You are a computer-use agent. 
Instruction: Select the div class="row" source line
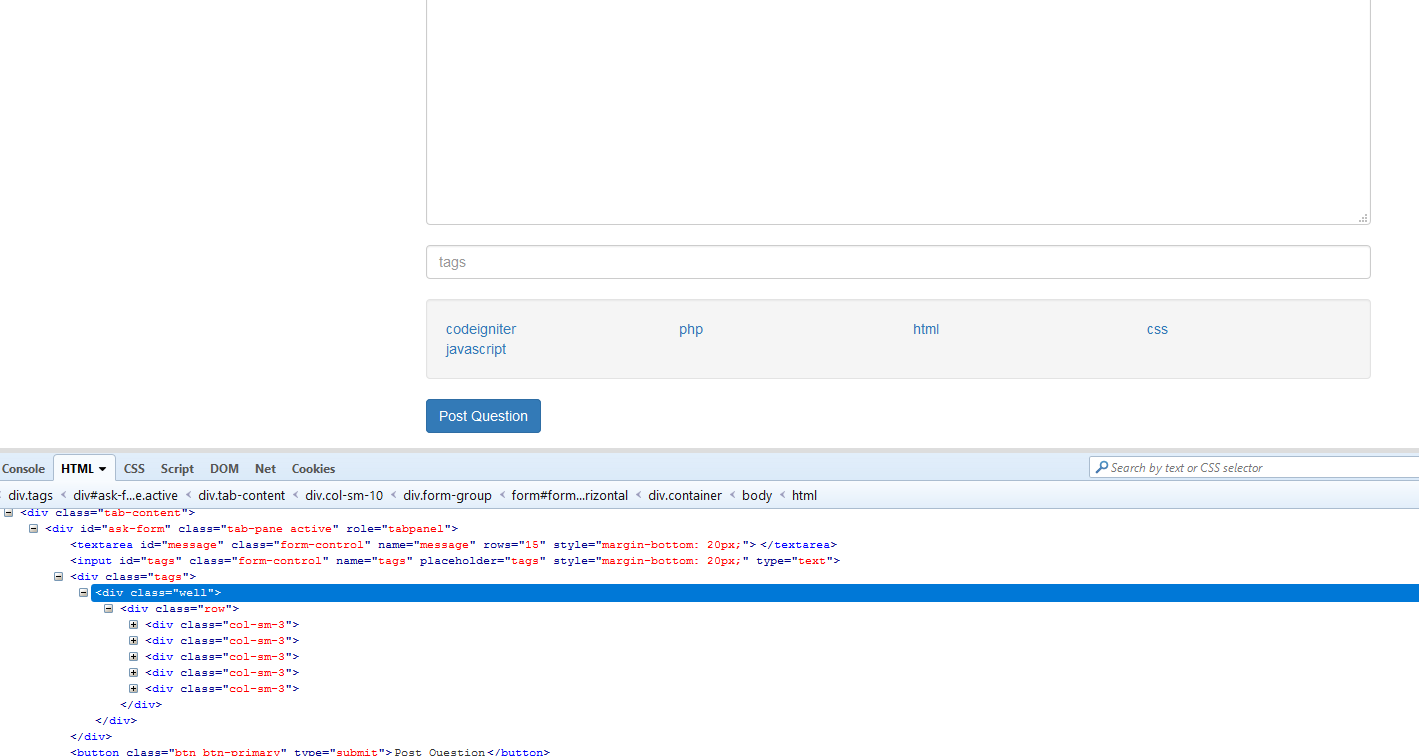pos(179,609)
